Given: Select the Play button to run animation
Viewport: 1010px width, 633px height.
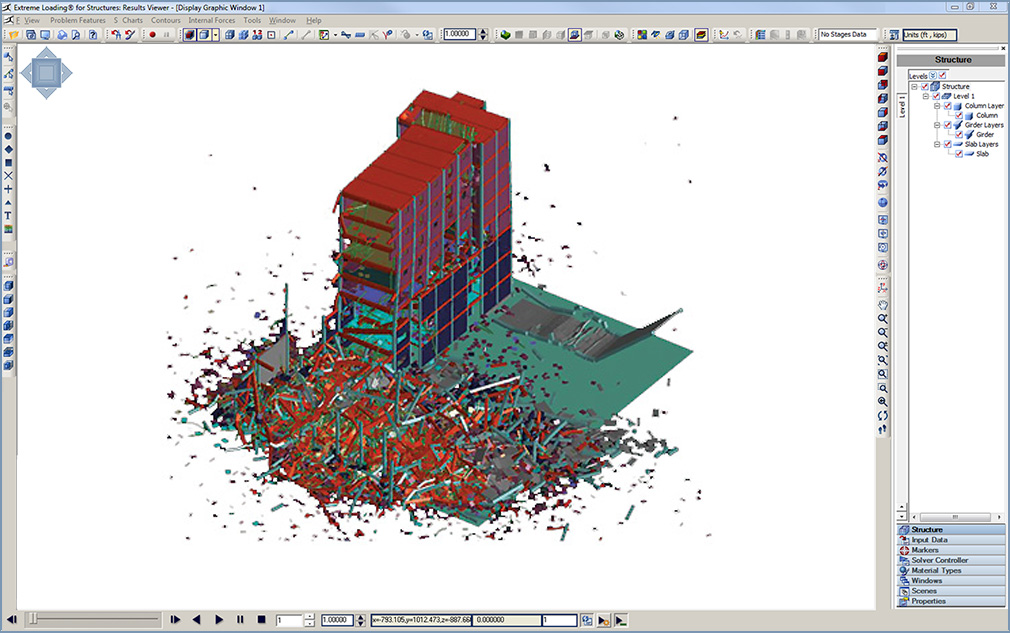Looking at the screenshot, I should 218,620.
